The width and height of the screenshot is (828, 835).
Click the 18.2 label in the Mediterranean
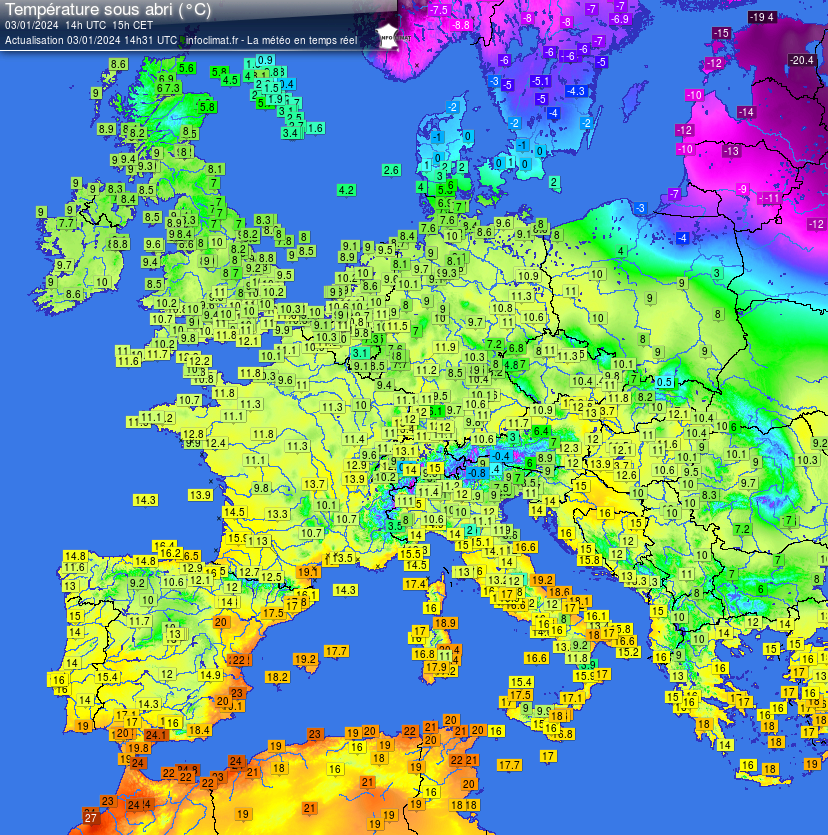click(x=277, y=677)
